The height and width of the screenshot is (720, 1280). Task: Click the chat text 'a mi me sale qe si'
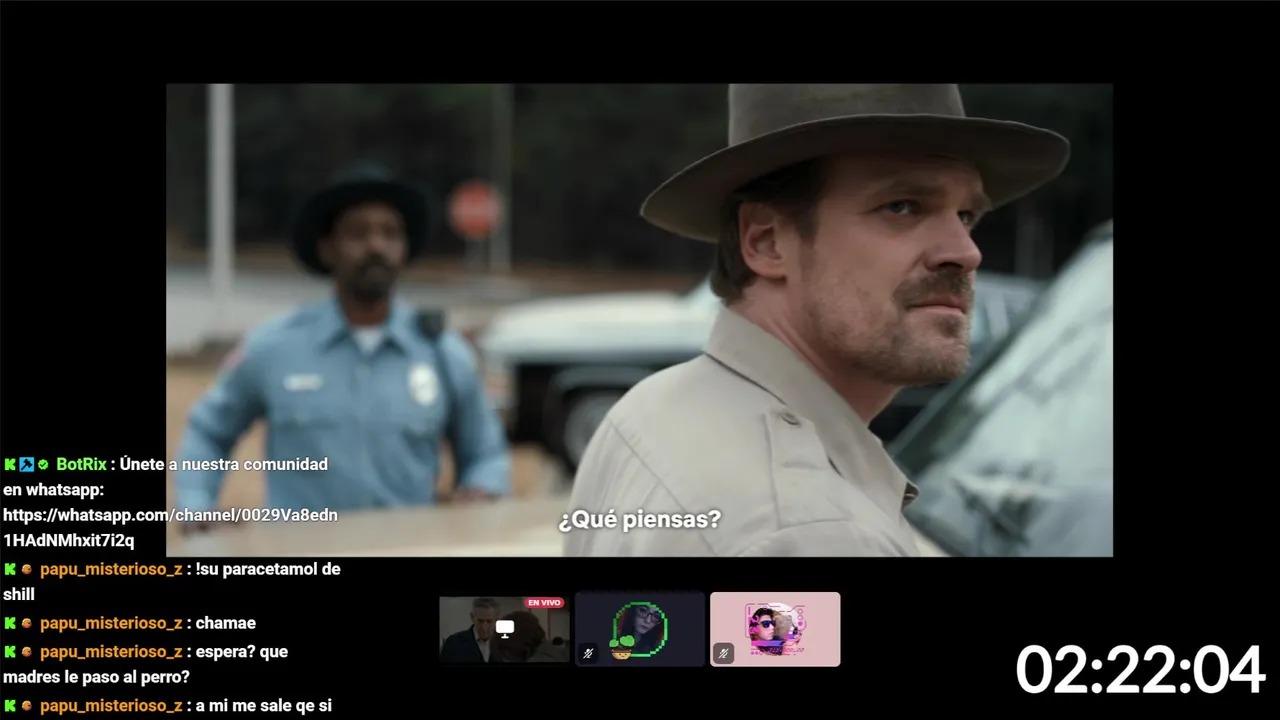pos(264,706)
